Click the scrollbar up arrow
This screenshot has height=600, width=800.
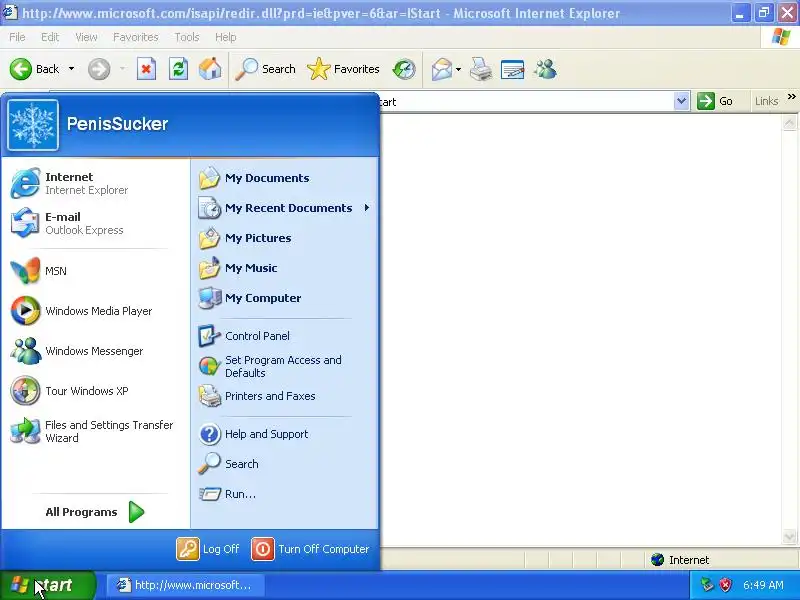point(789,123)
